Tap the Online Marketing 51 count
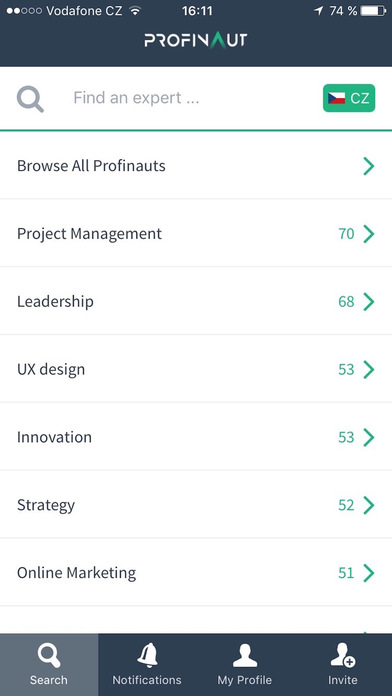The height and width of the screenshot is (696, 392). [346, 573]
